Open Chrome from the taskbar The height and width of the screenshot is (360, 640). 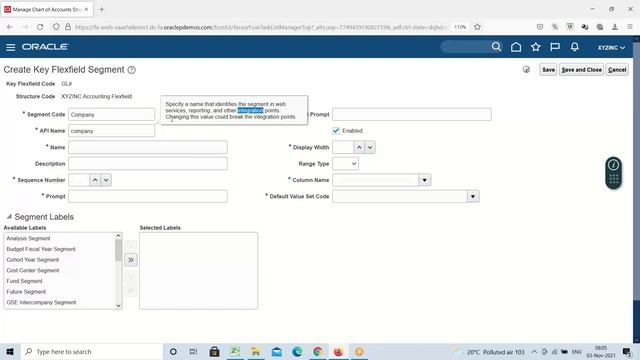pyautogui.click(x=318, y=351)
